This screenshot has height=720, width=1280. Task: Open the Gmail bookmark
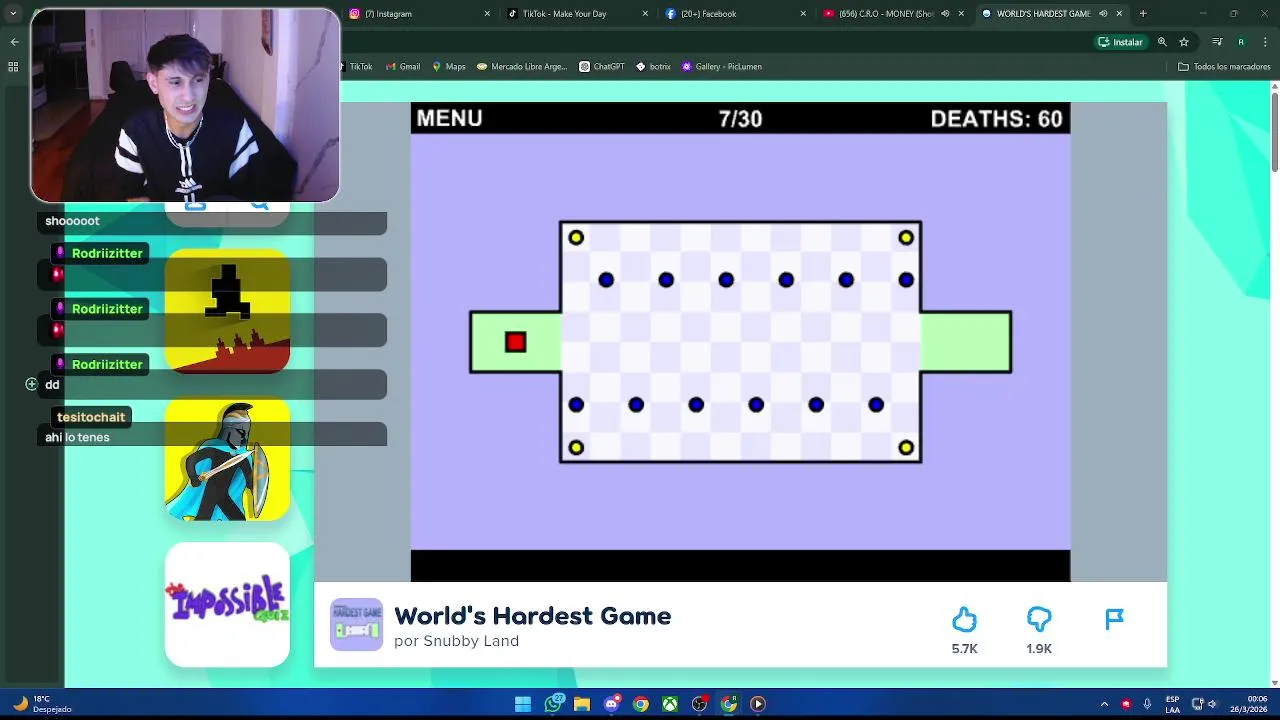403,67
